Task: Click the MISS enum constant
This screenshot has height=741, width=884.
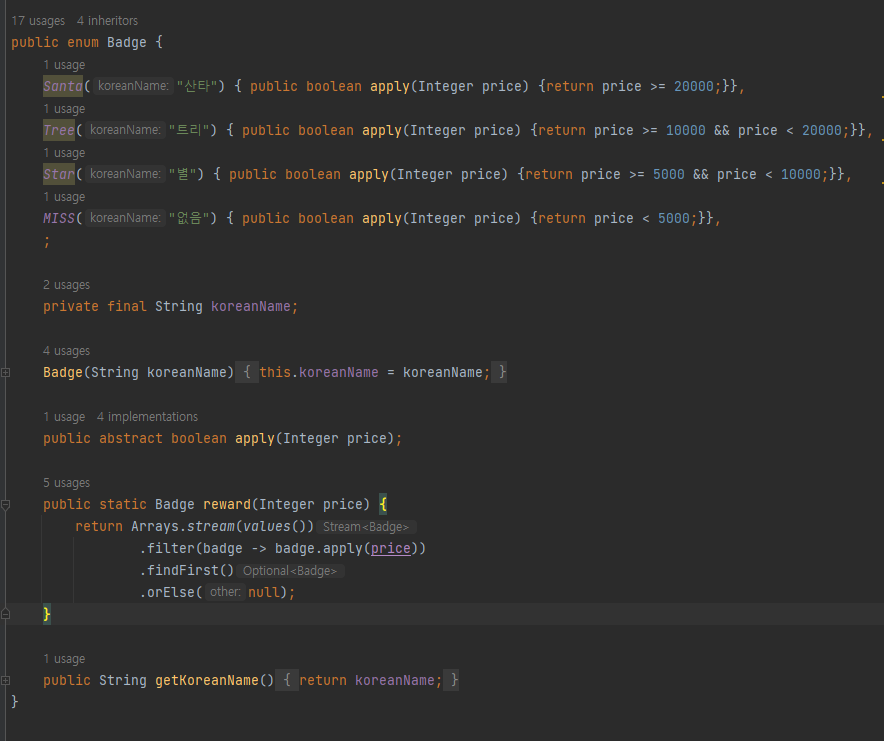Action: point(59,218)
